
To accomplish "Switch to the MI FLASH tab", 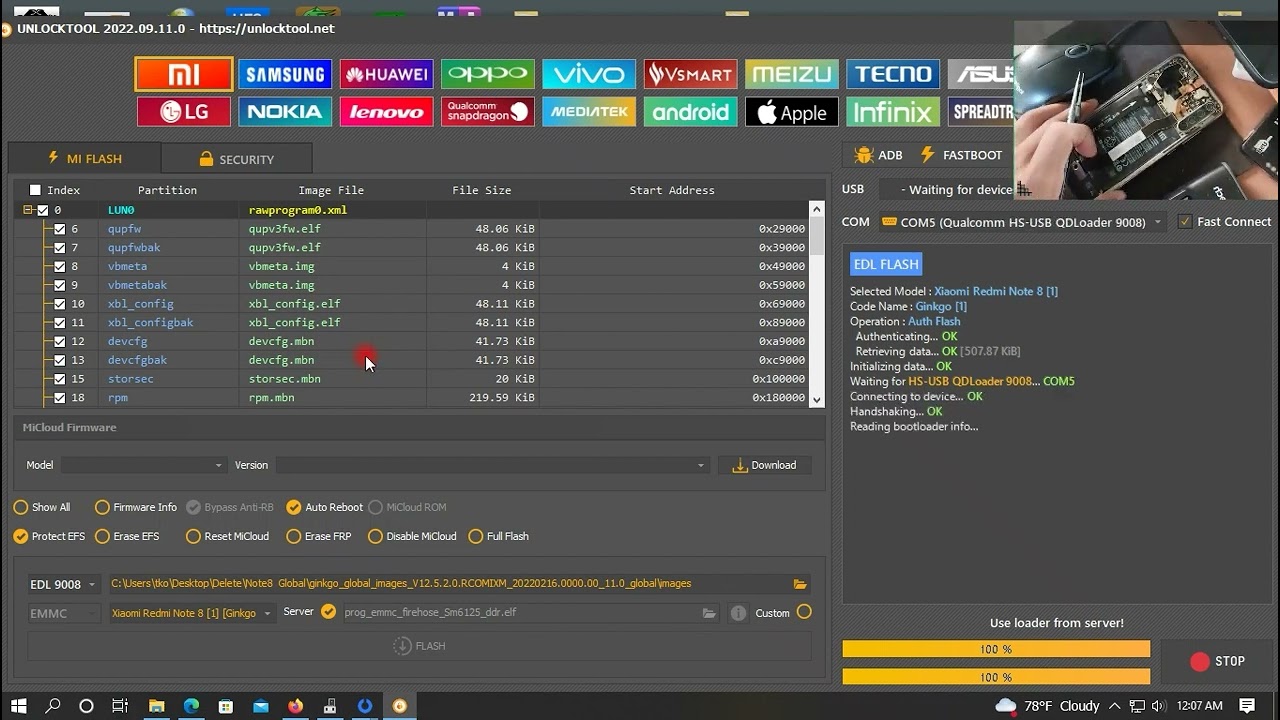I will pos(84,159).
